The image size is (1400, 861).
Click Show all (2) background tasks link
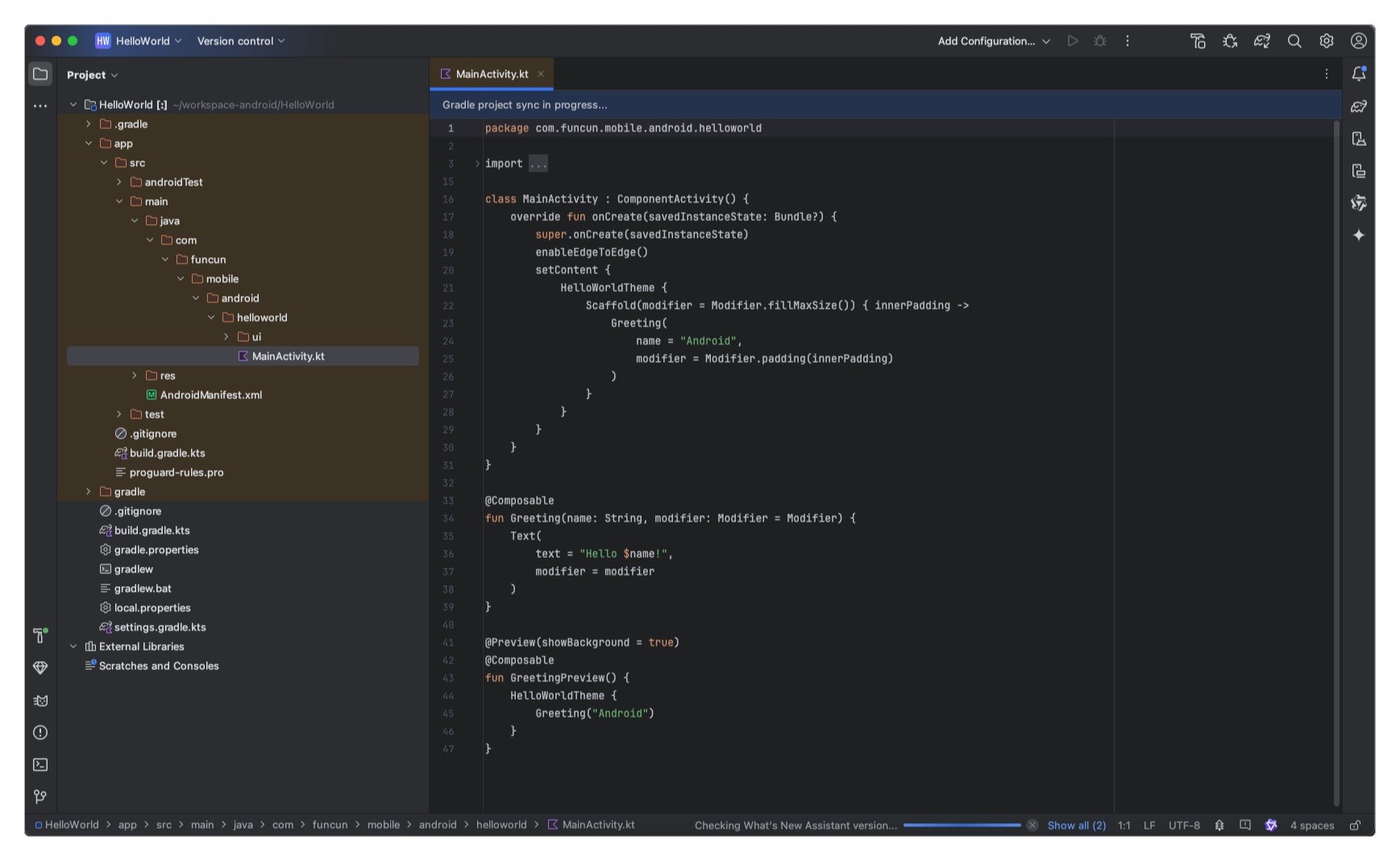[1077, 826]
